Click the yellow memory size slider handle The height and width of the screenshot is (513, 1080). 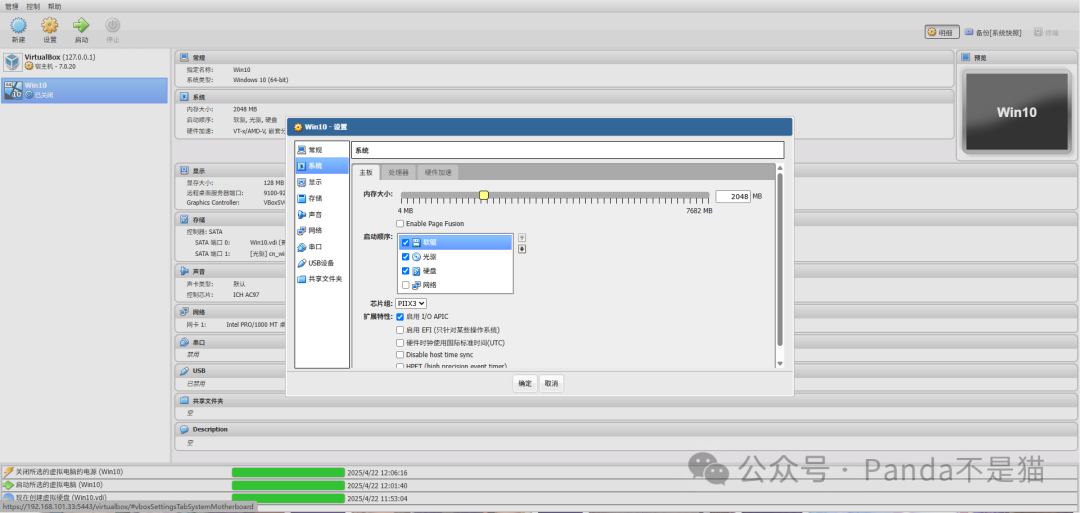tap(484, 196)
